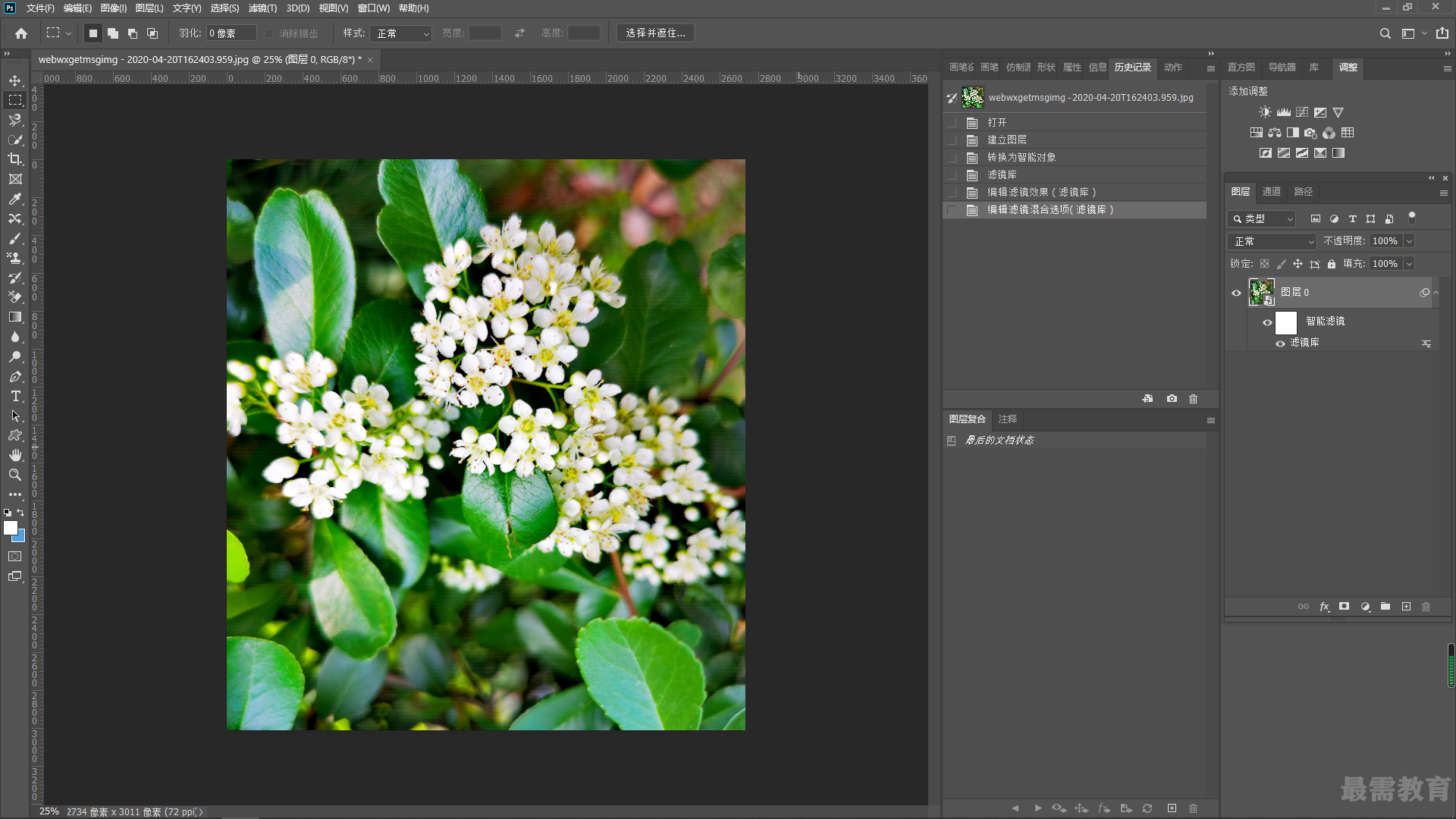Select the Crop tool

15,159
